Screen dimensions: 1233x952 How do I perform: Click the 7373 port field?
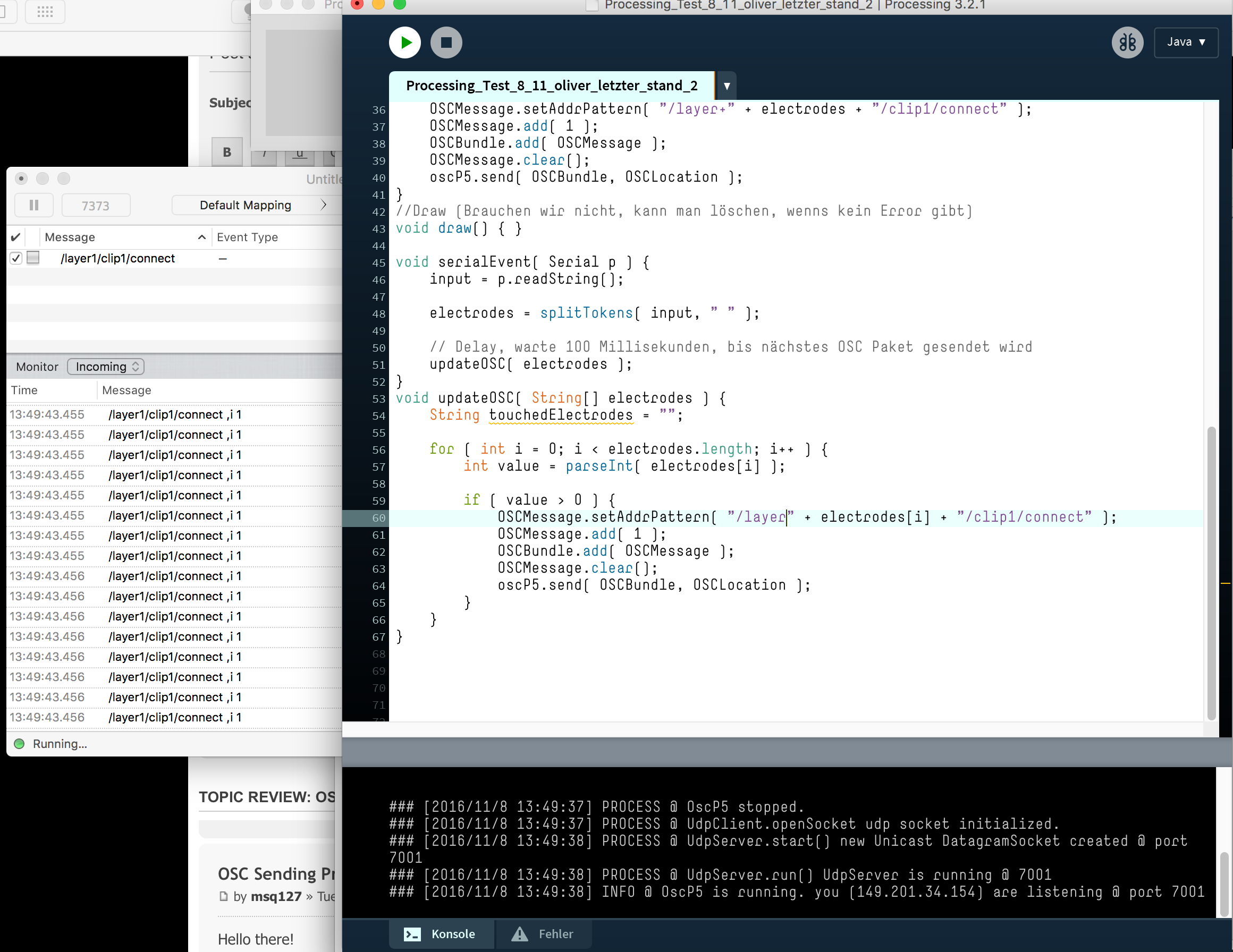96,206
